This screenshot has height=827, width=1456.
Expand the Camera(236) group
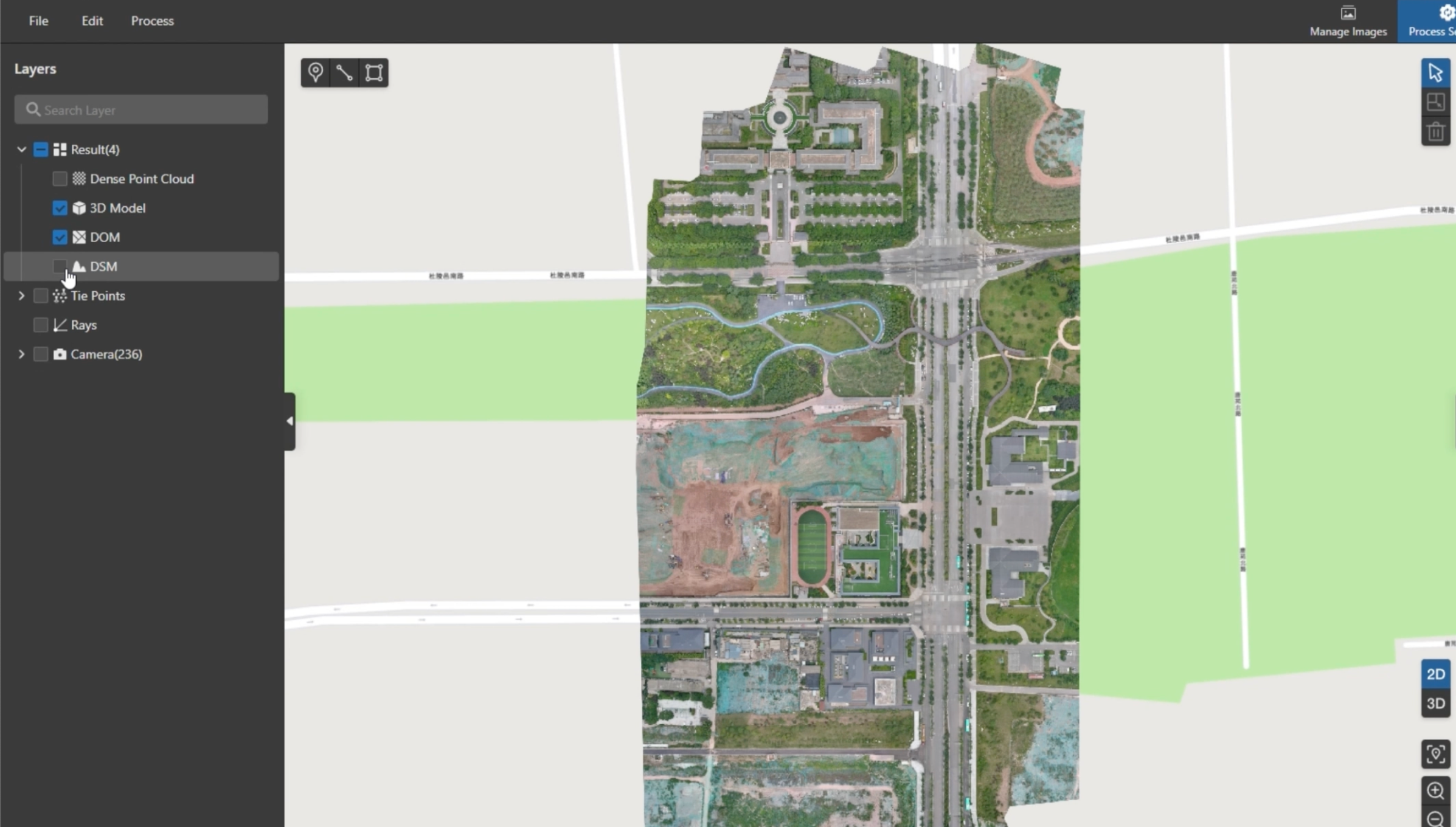(x=21, y=354)
